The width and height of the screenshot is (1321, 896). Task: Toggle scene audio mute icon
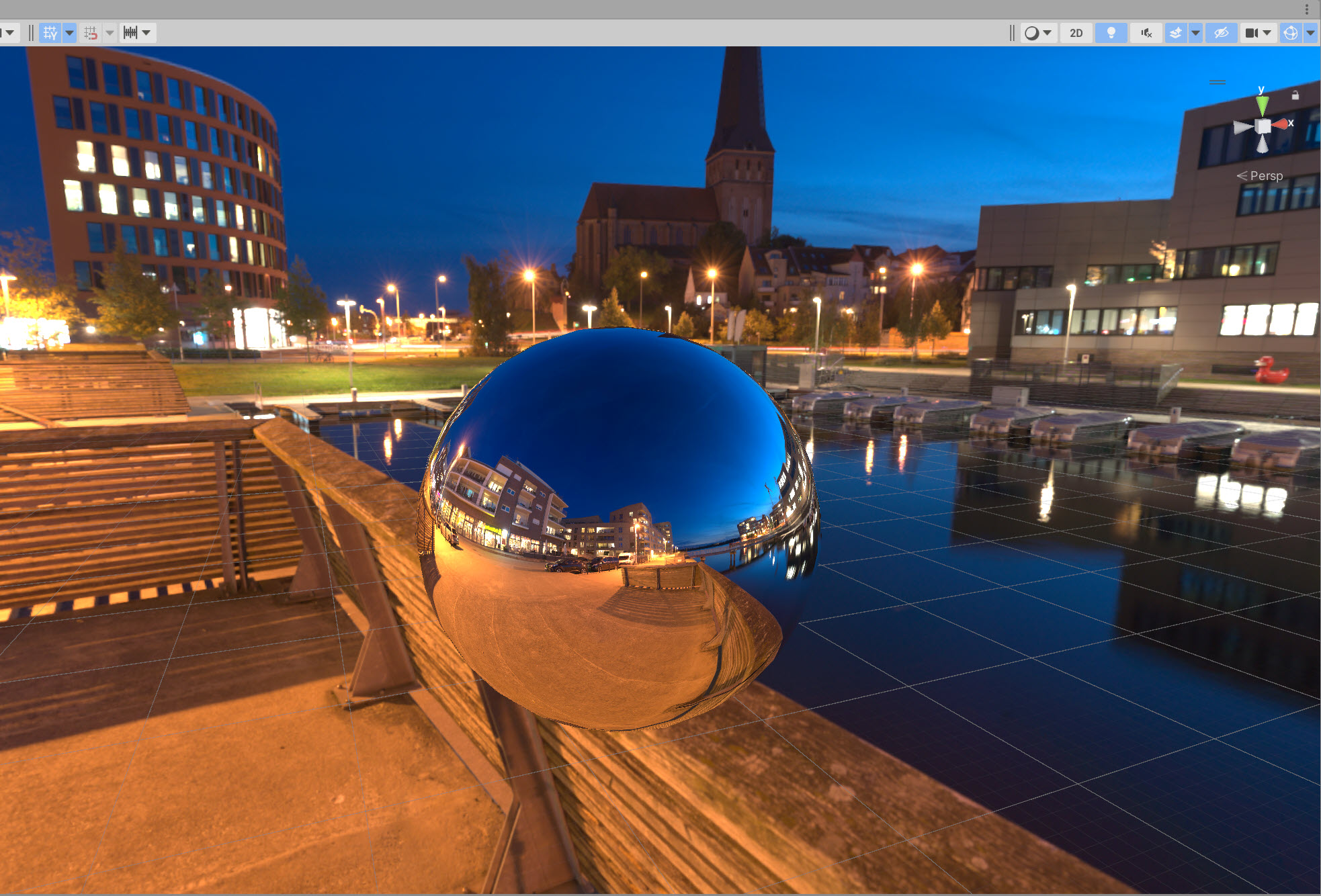click(x=1146, y=33)
